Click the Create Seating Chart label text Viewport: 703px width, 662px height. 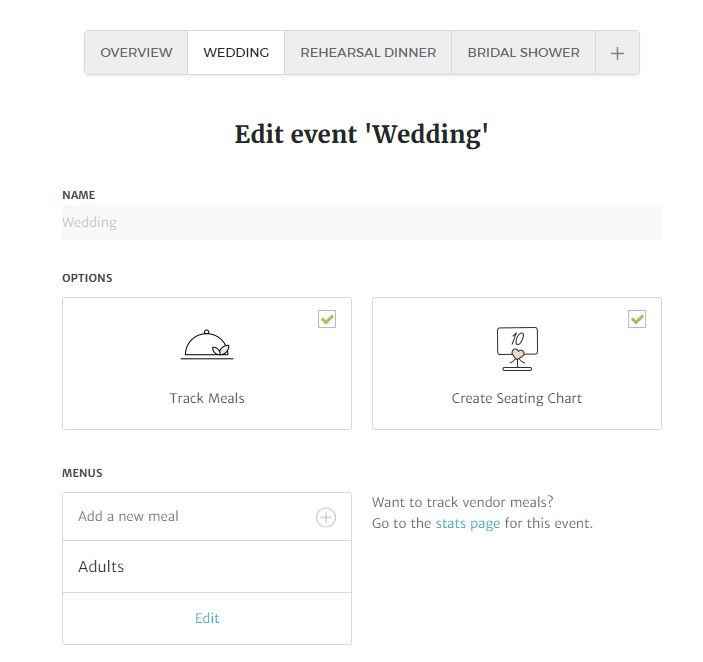(x=516, y=398)
